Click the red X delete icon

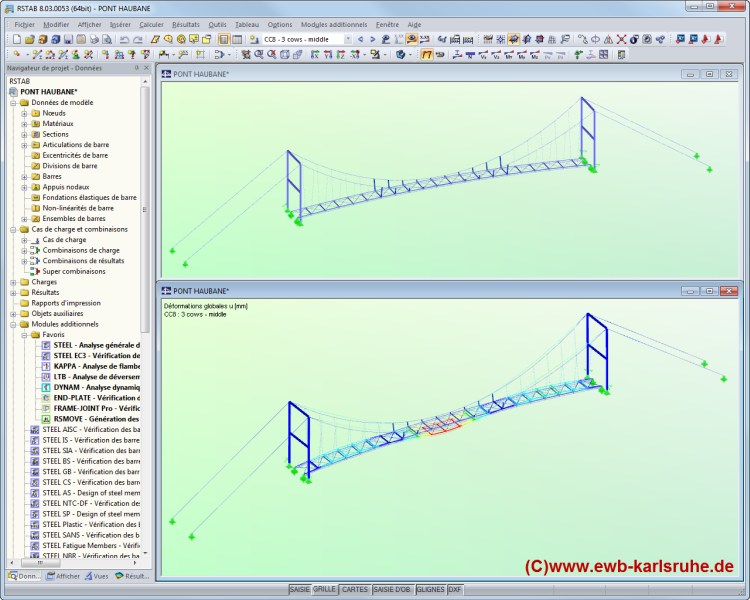(621, 39)
